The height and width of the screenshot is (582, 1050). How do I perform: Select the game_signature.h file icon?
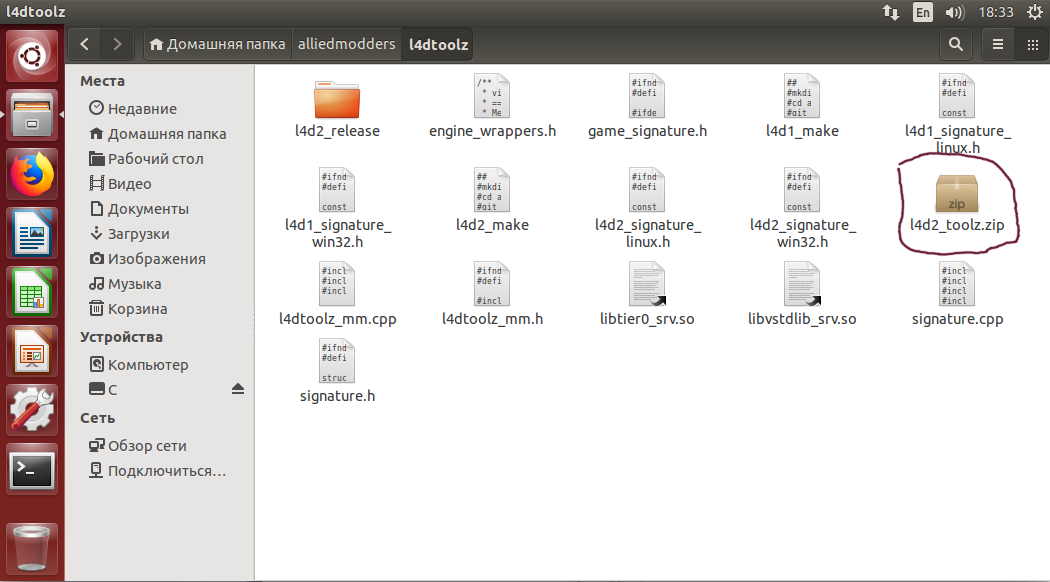point(647,96)
